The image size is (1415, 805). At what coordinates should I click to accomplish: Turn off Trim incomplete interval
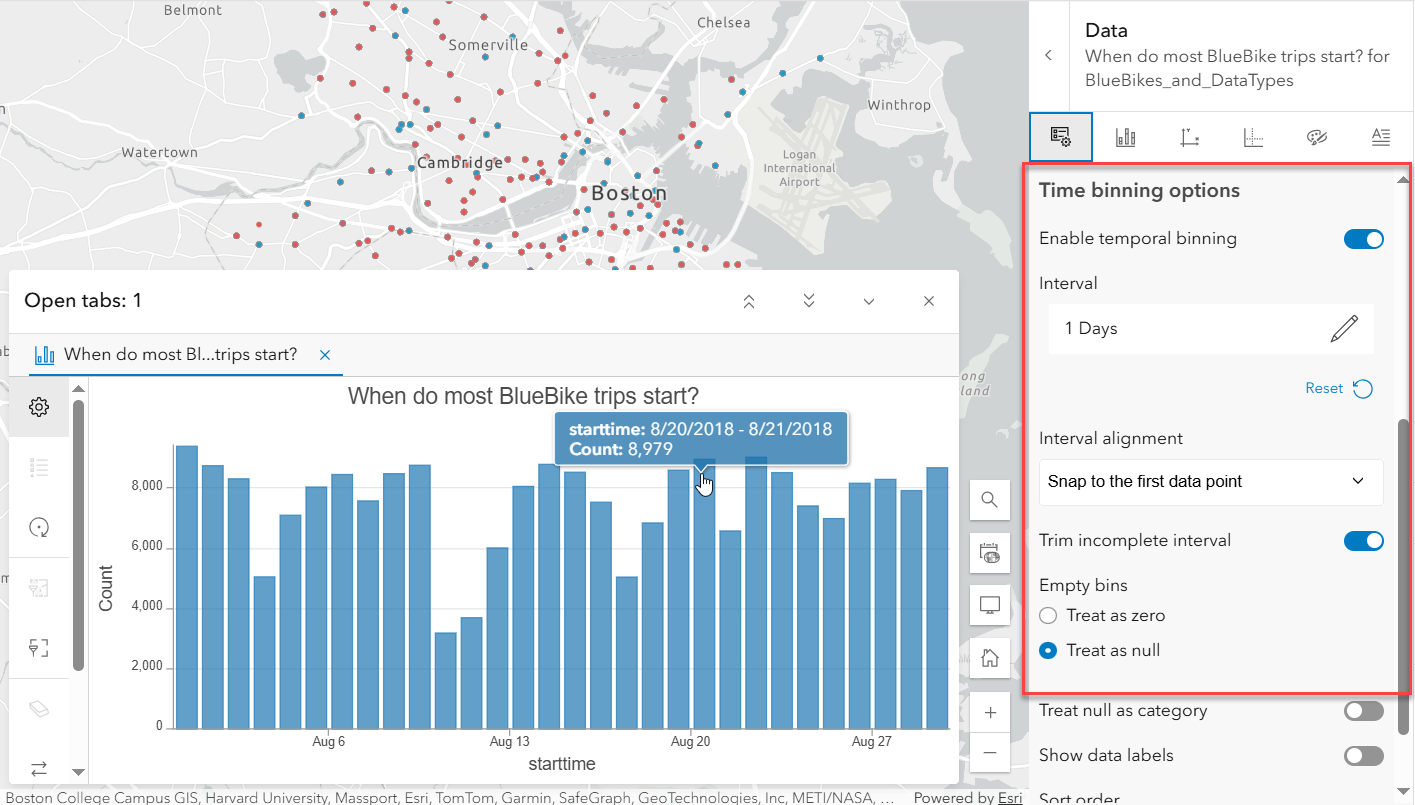[1364, 541]
